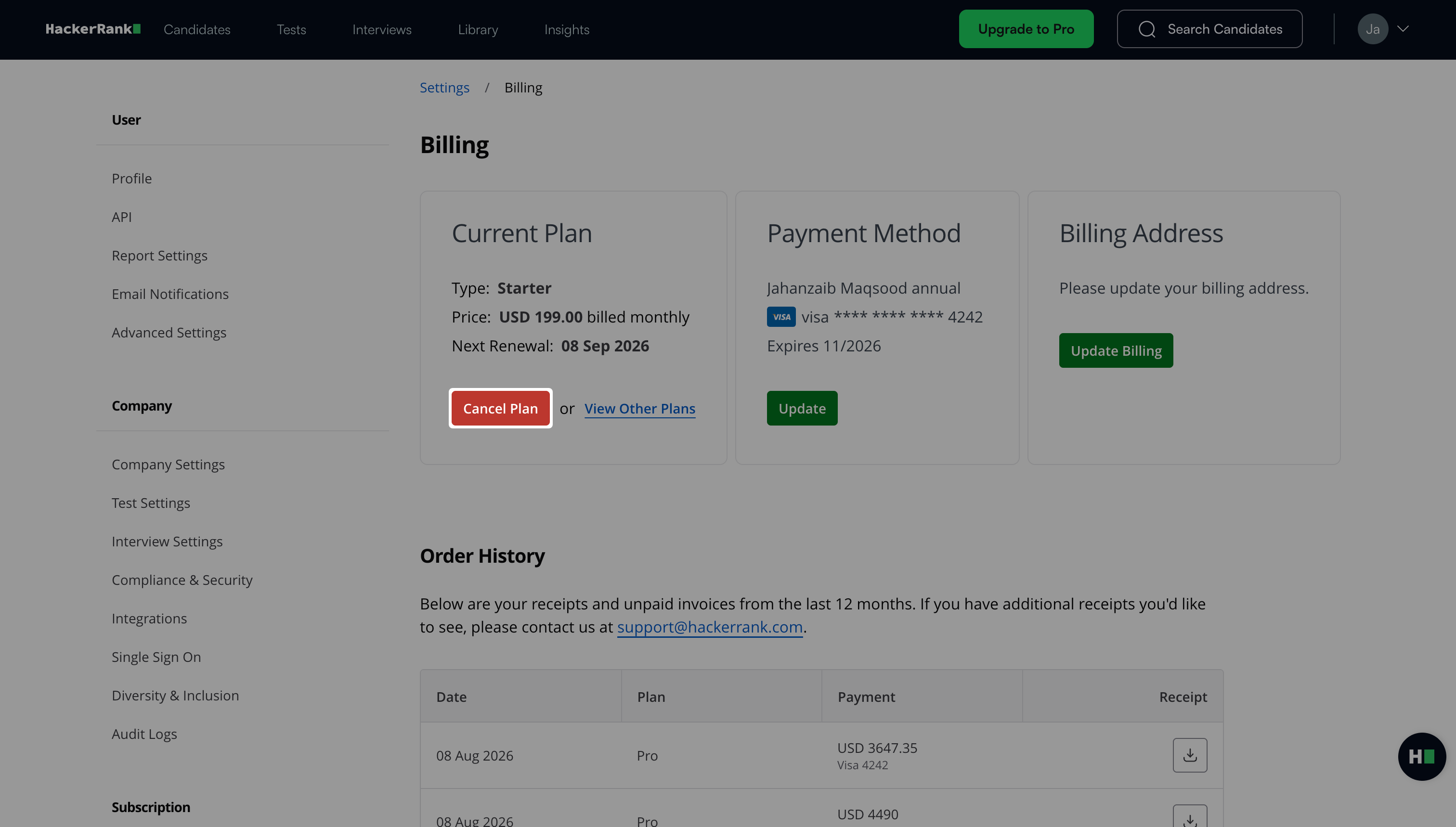
Task: Click the support@hackerrank.com email link
Action: [x=710, y=627]
